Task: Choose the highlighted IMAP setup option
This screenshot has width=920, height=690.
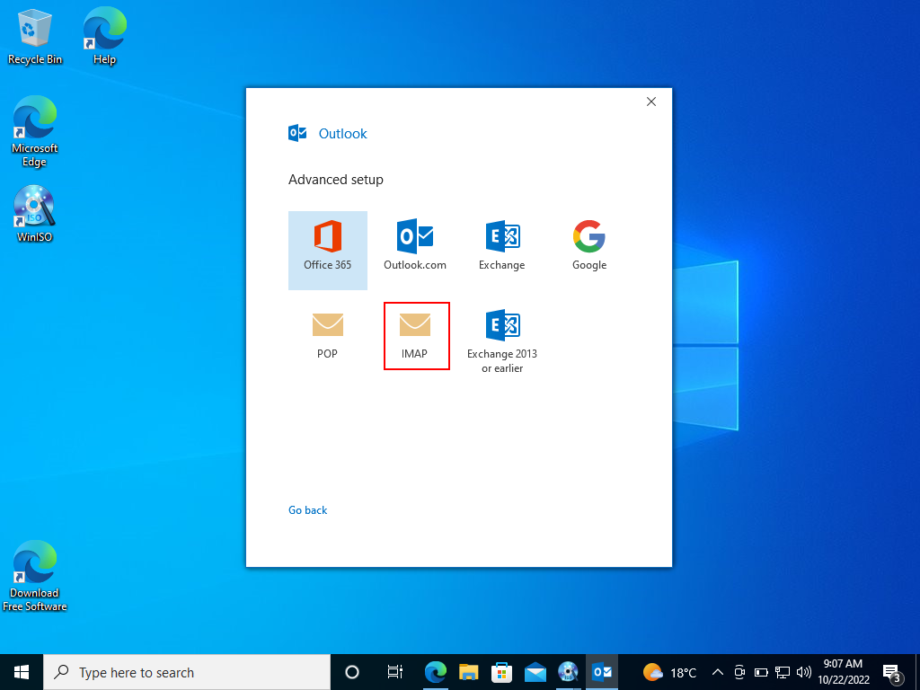Action: pyautogui.click(x=416, y=335)
